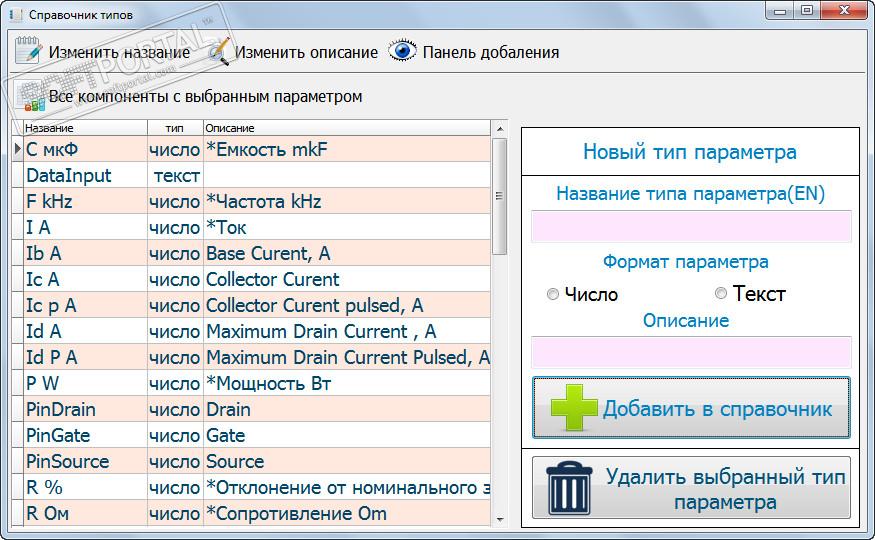This screenshot has height=540, width=875.
Task: Maximize the Справочник типов window
Action: tap(807, 11)
